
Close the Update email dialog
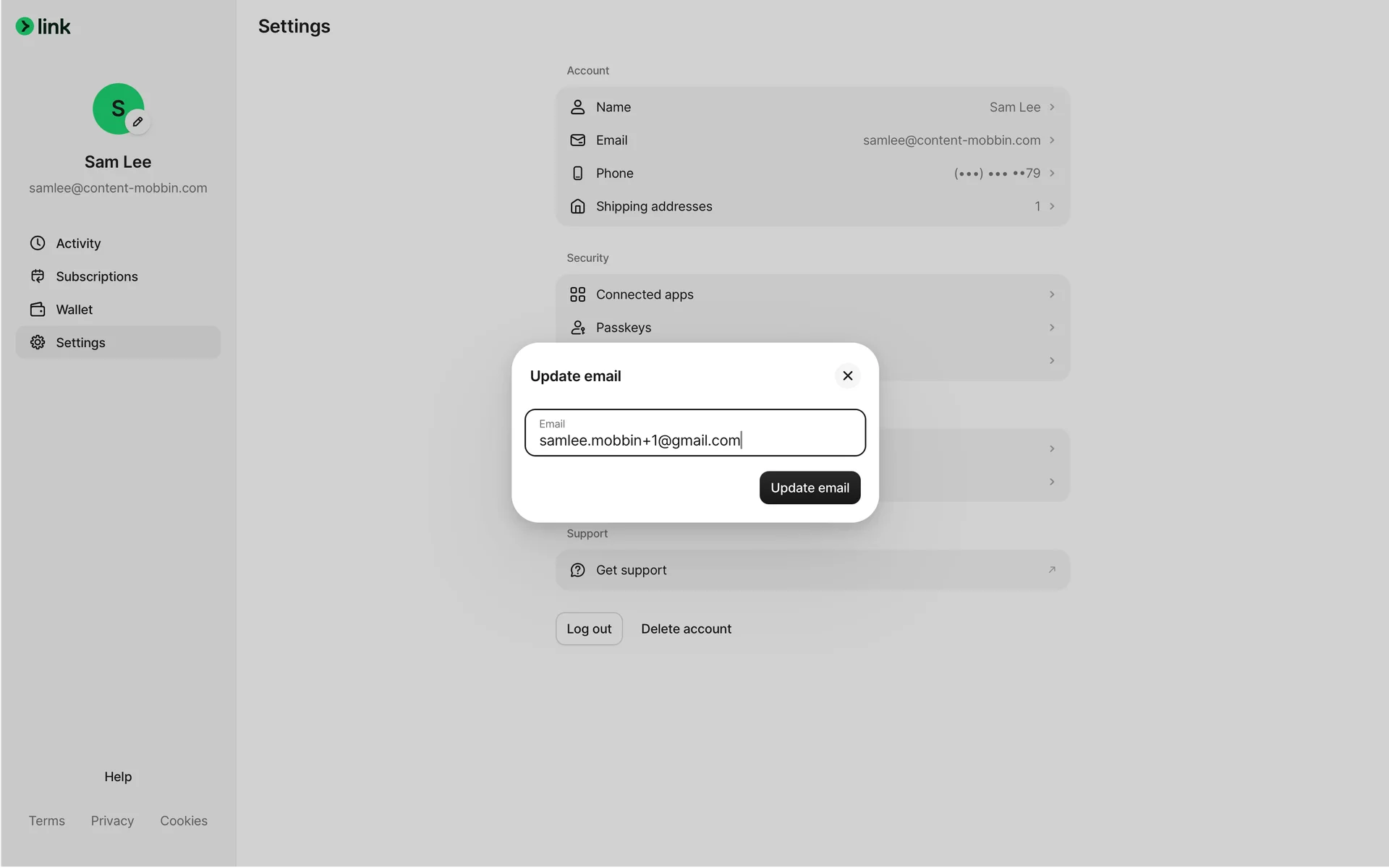(847, 375)
